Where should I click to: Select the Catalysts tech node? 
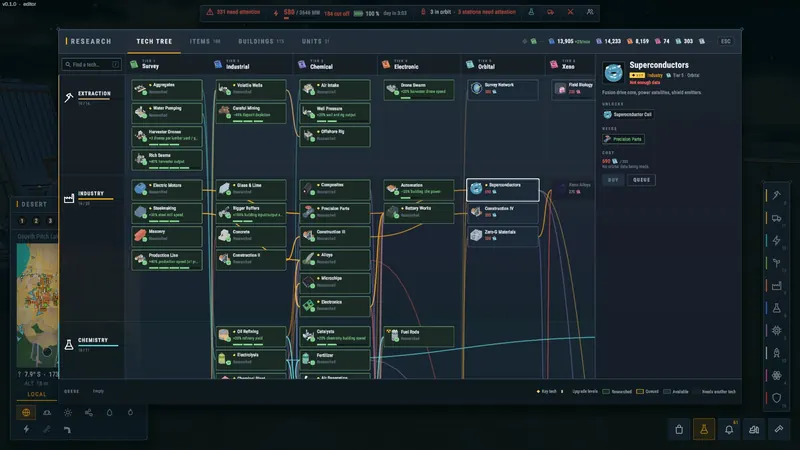point(335,336)
